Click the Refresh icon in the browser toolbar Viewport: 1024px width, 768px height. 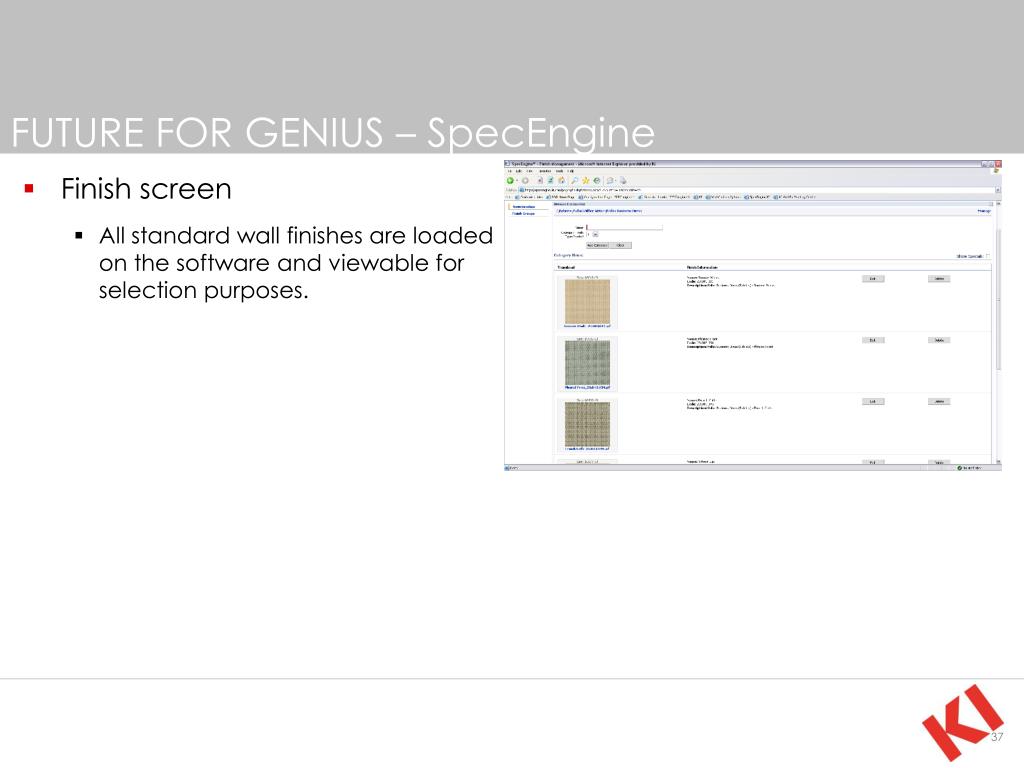551,181
